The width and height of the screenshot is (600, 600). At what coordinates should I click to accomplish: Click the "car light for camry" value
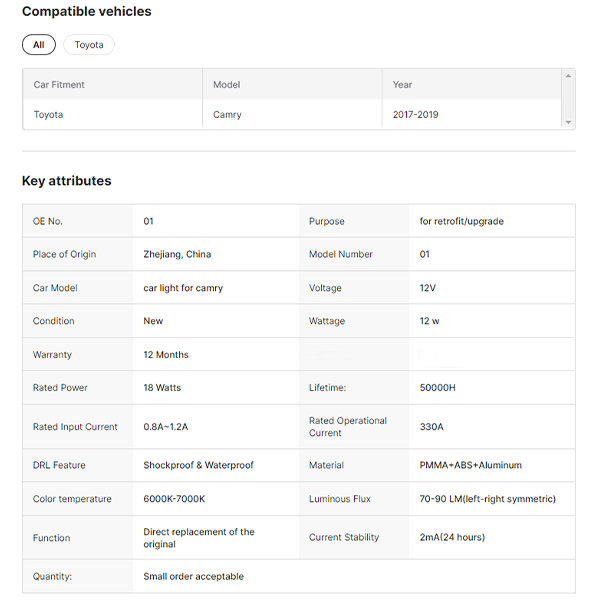(x=183, y=288)
